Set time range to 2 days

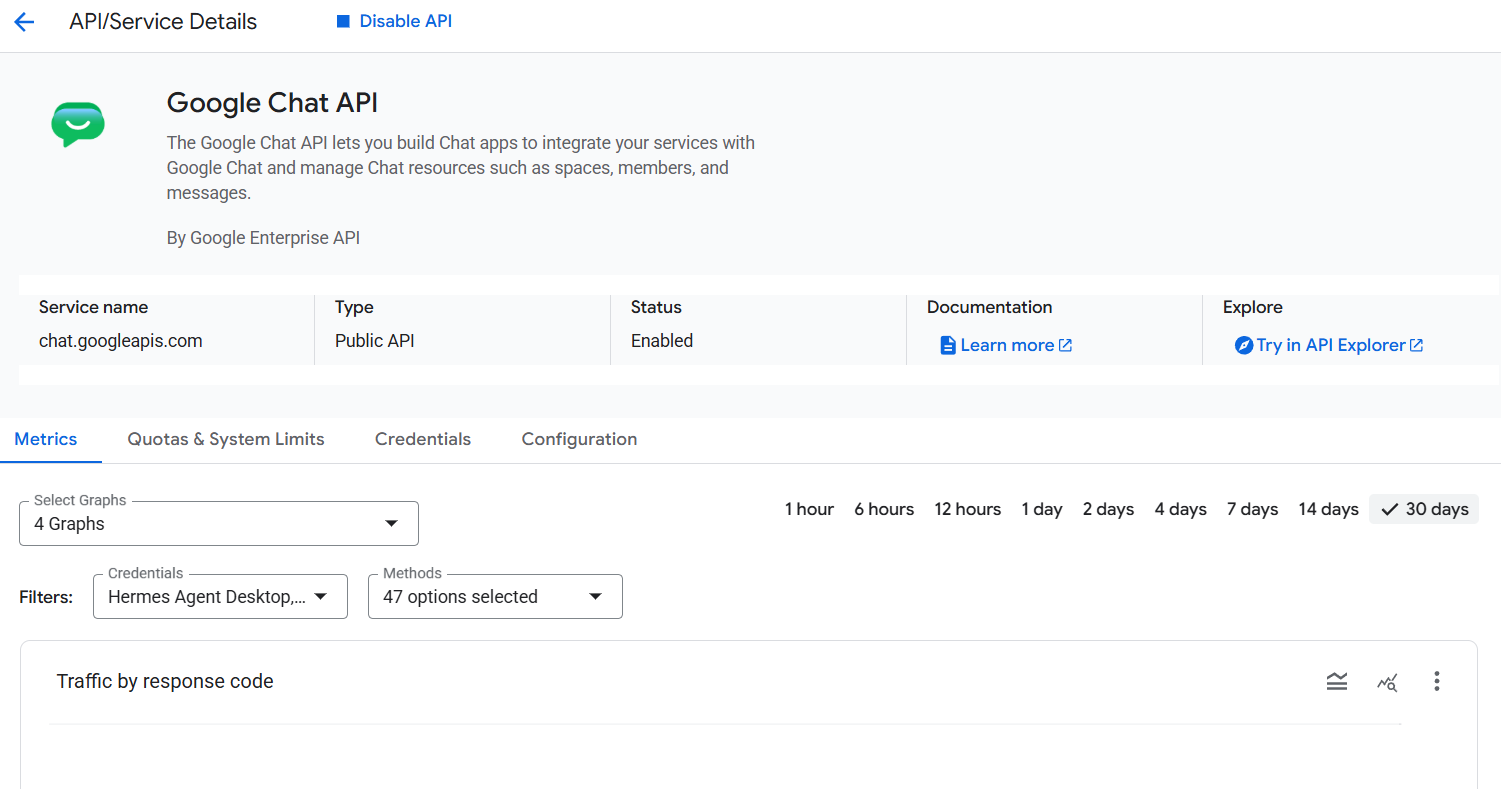point(1108,509)
